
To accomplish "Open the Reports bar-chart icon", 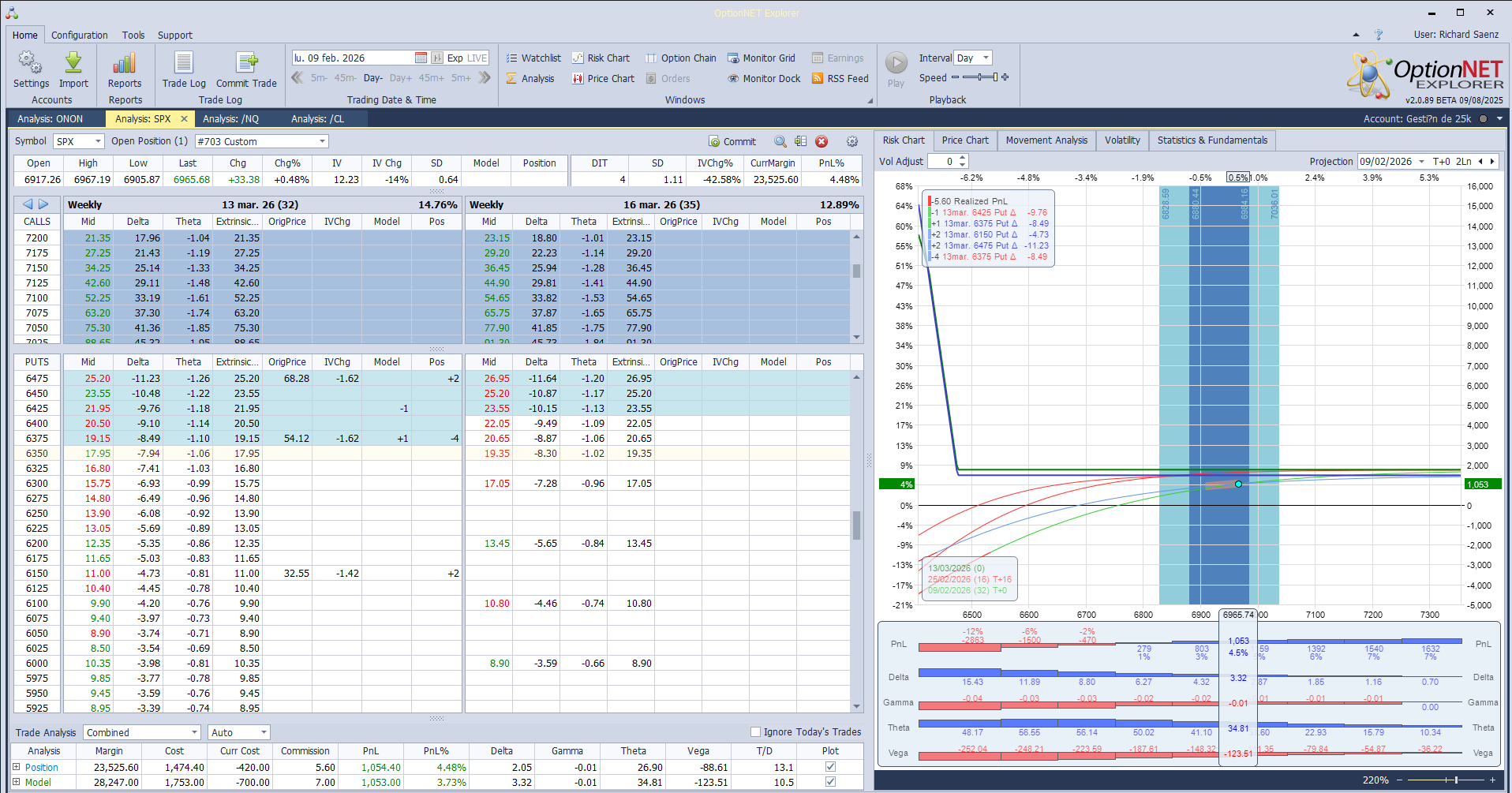I will tap(125, 63).
